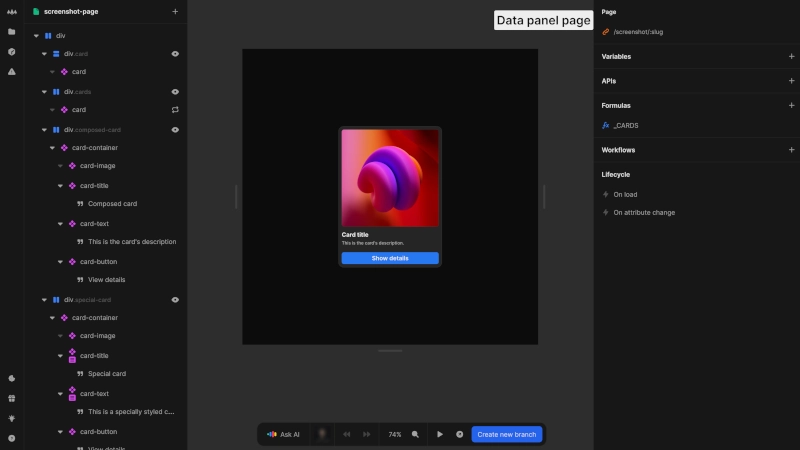This screenshot has width=800, height=450.
Task: Select the Special card text node
Action: point(107,373)
